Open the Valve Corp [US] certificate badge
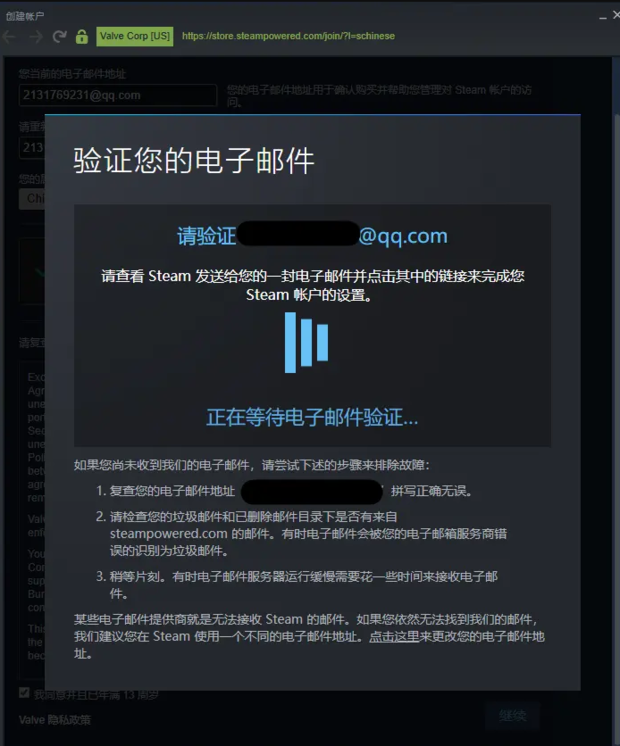This screenshot has width=620, height=746. pos(135,36)
